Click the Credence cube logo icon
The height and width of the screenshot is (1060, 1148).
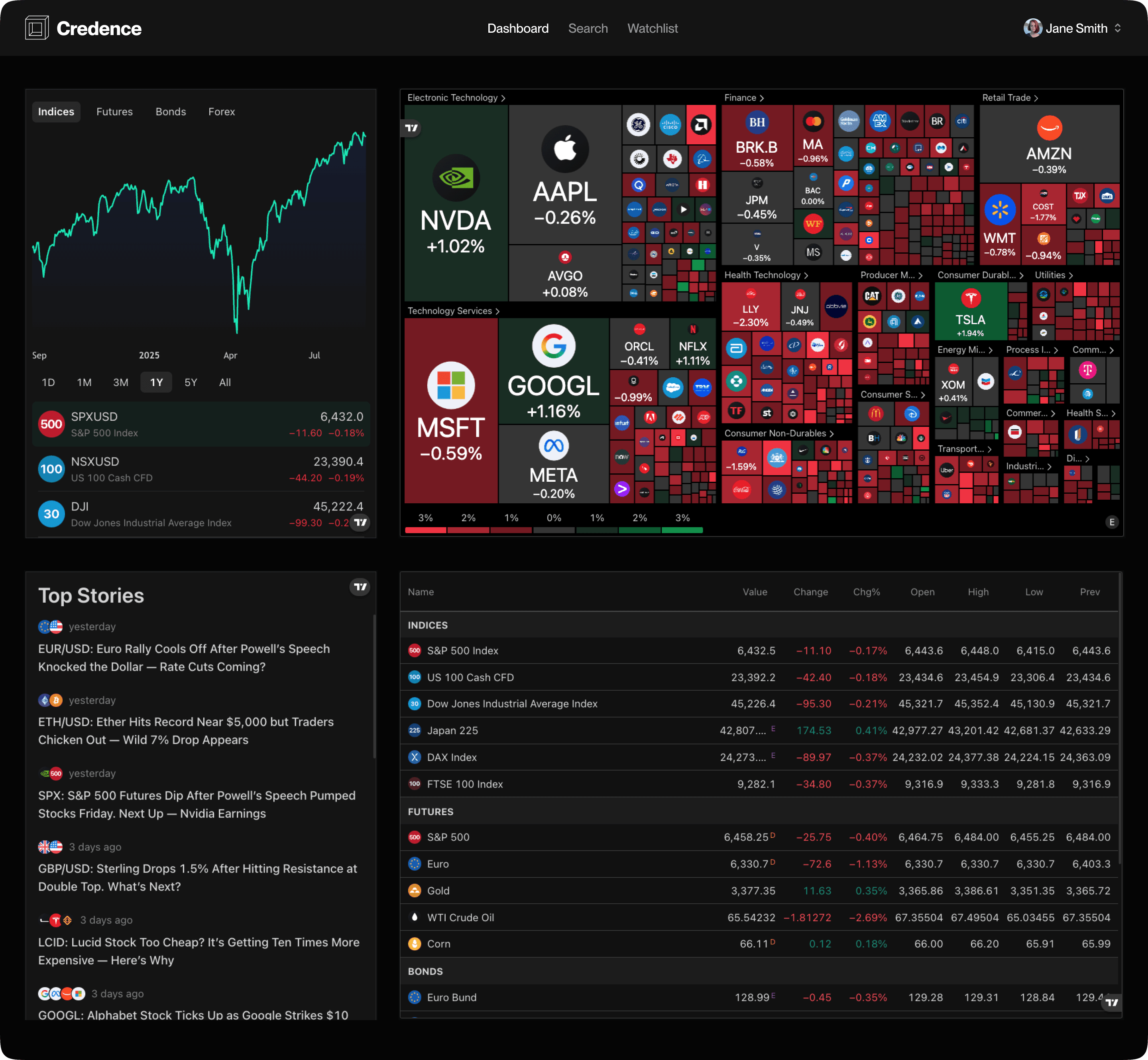pyautogui.click(x=37, y=28)
